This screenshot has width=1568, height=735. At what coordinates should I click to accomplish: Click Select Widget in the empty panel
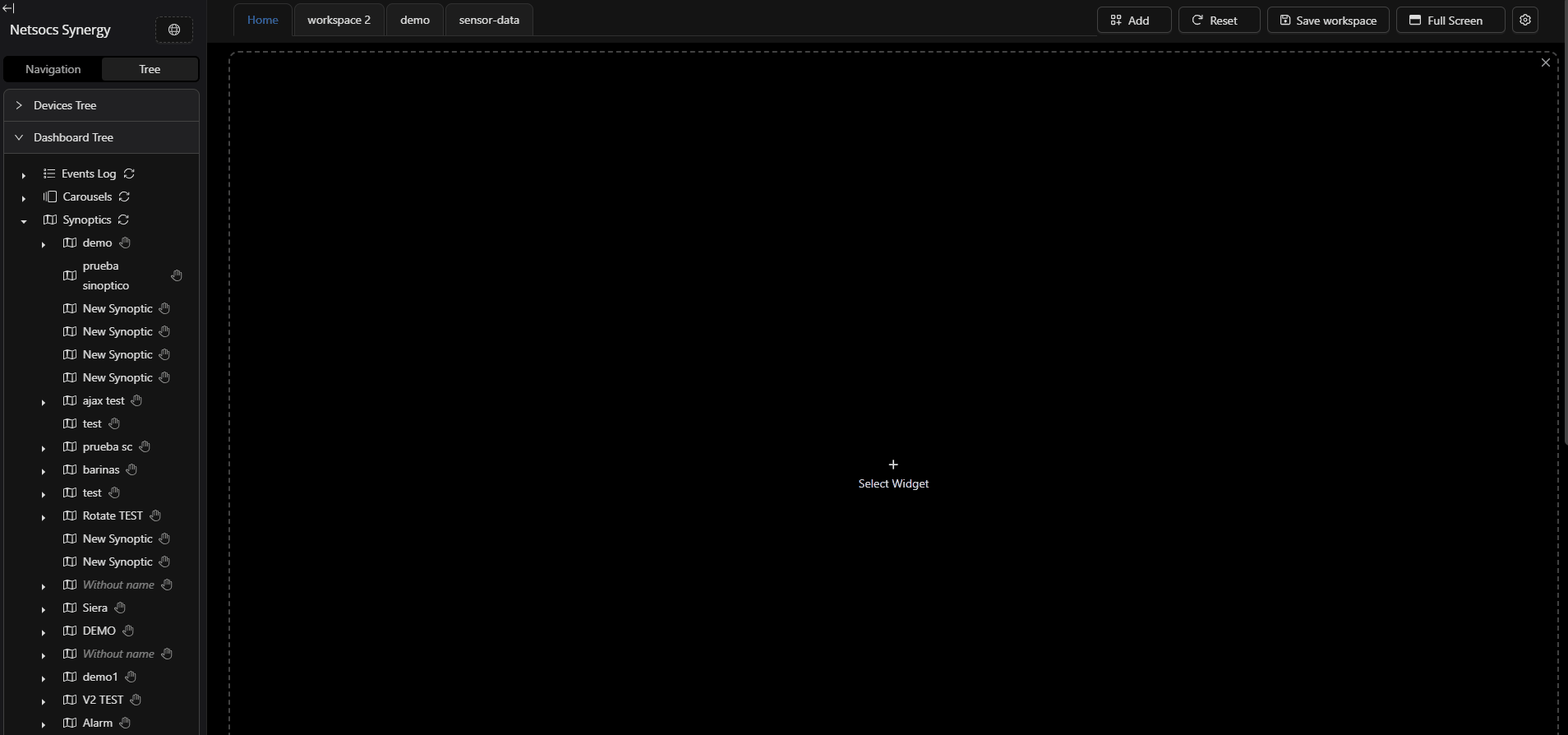pyautogui.click(x=893, y=474)
